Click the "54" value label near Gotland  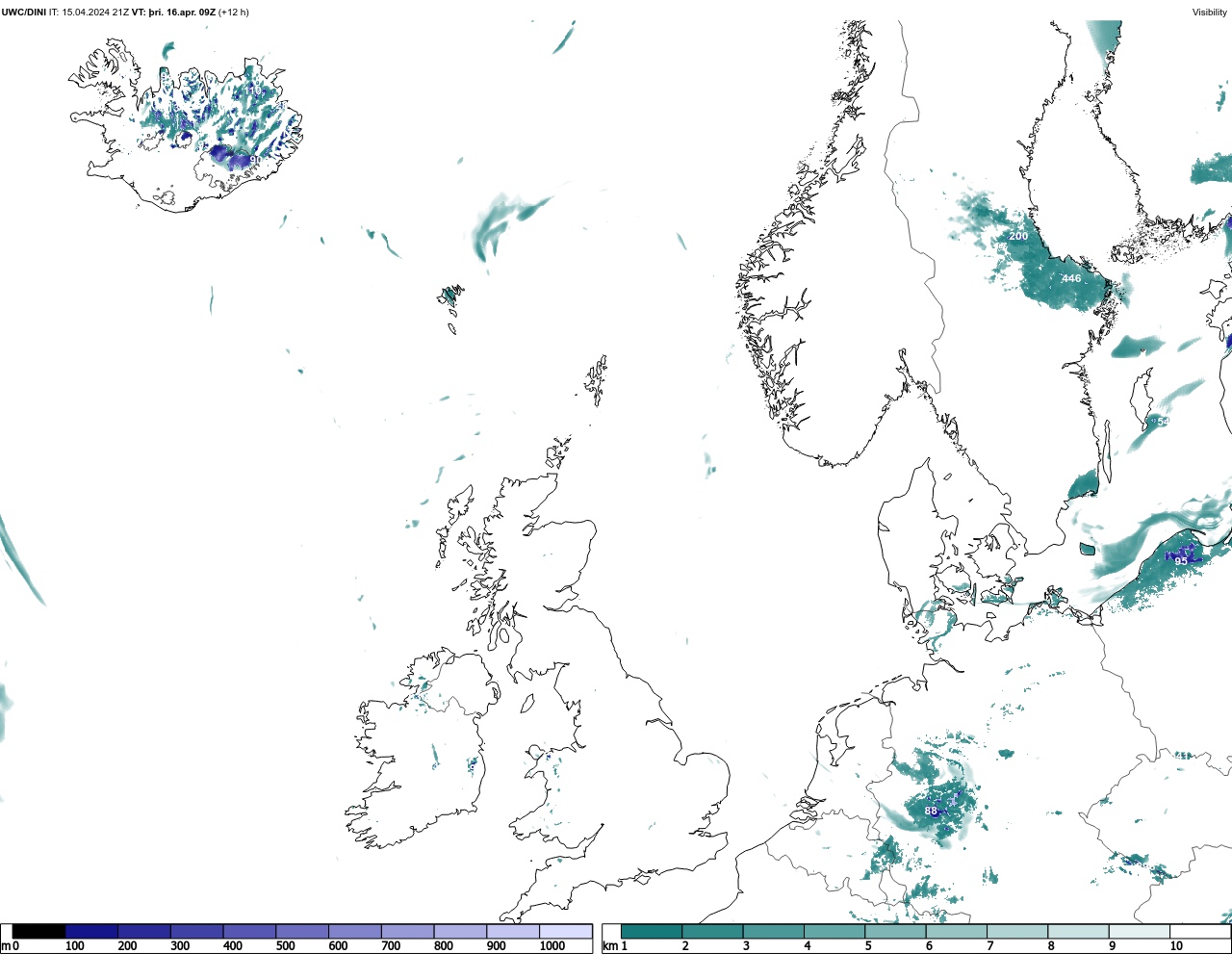point(1163,422)
